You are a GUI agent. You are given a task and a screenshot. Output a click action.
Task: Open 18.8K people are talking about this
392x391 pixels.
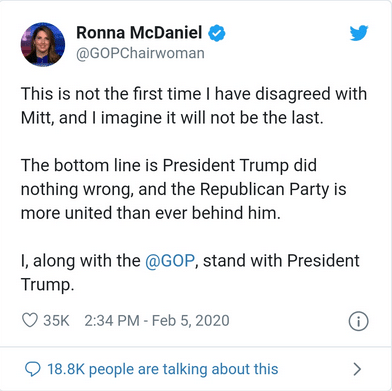click(x=163, y=369)
